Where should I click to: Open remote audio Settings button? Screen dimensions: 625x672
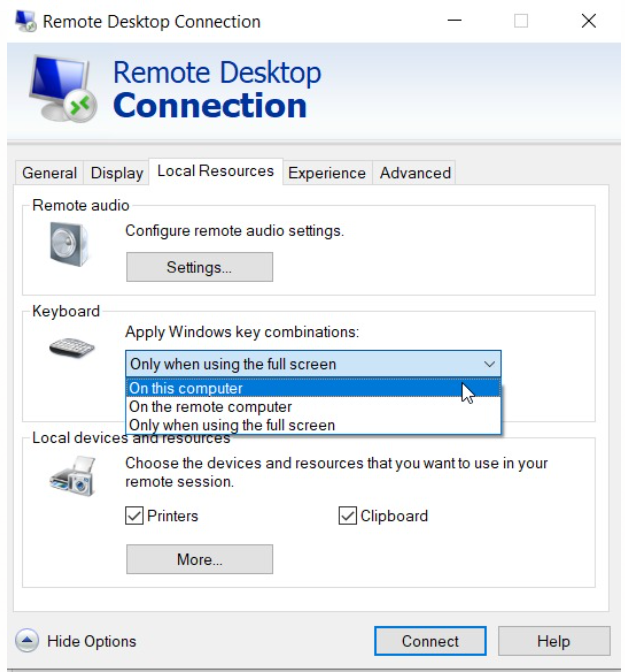pos(199,267)
